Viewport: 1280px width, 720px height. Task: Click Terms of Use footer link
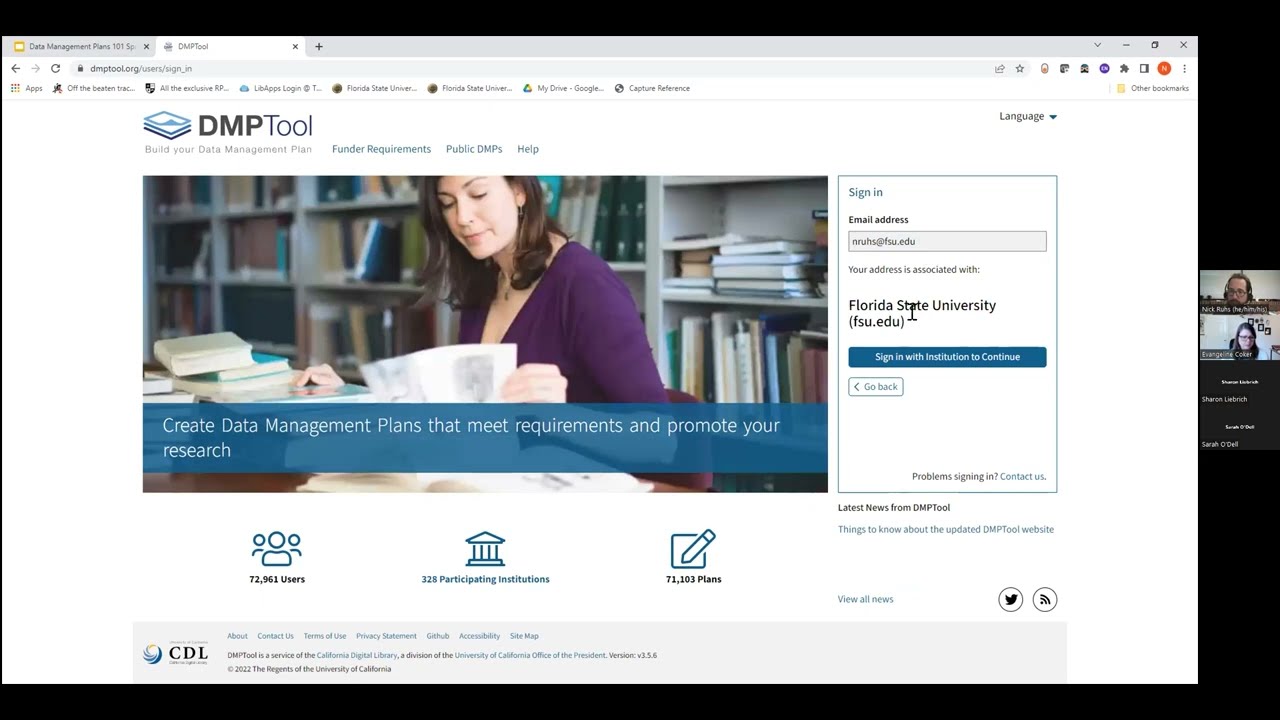click(325, 636)
